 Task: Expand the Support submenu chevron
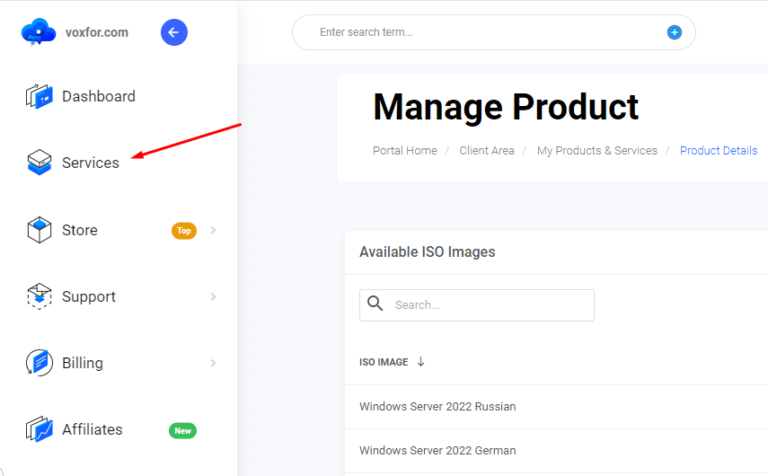[x=213, y=297]
